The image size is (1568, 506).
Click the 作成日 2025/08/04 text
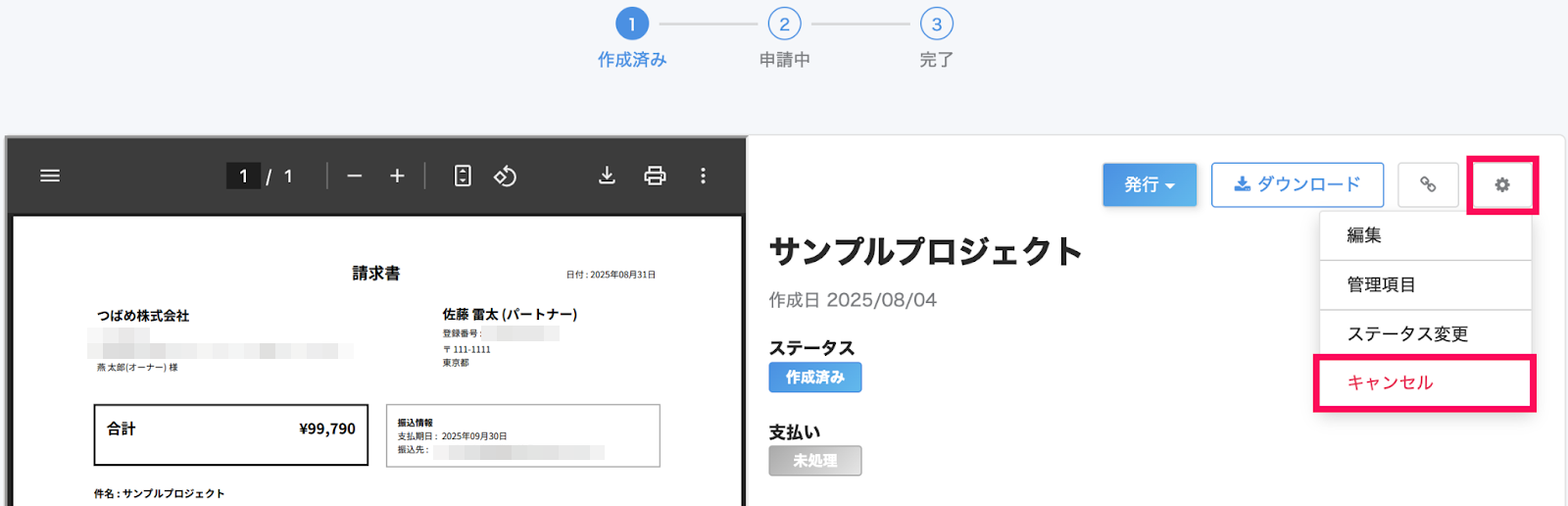tap(853, 300)
